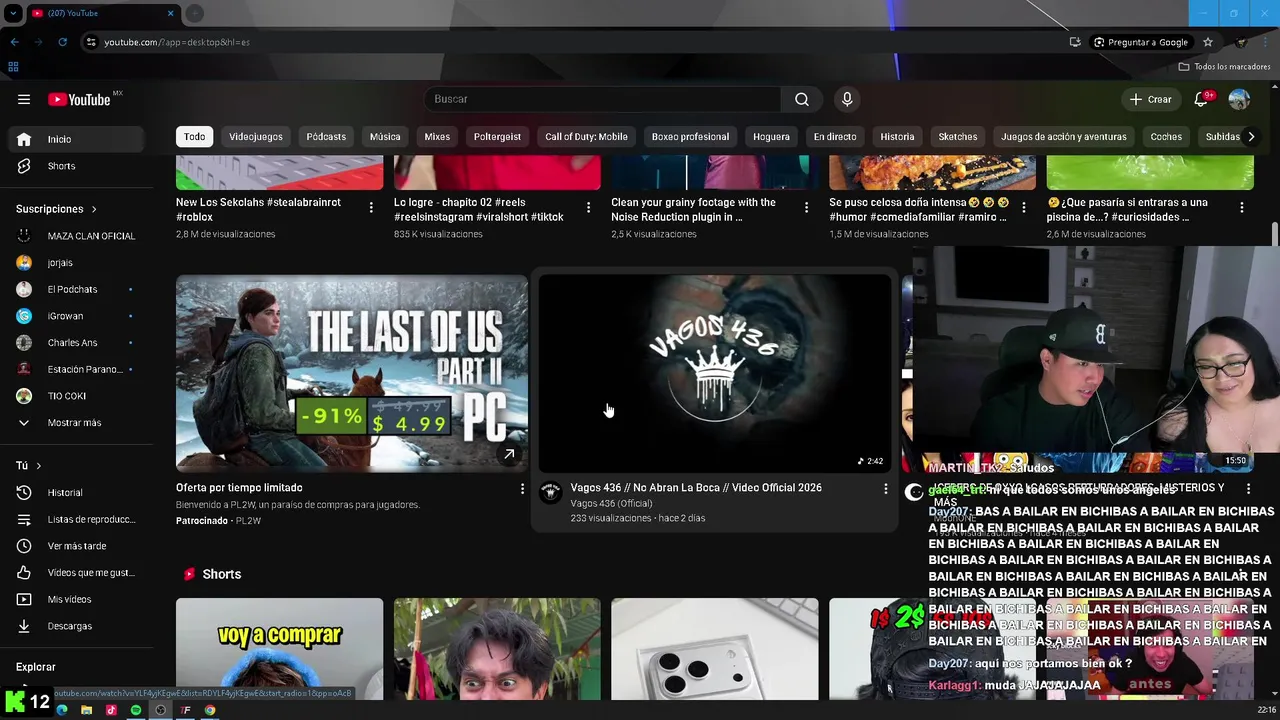Open File Explorer from the taskbar

pyautogui.click(x=86, y=710)
